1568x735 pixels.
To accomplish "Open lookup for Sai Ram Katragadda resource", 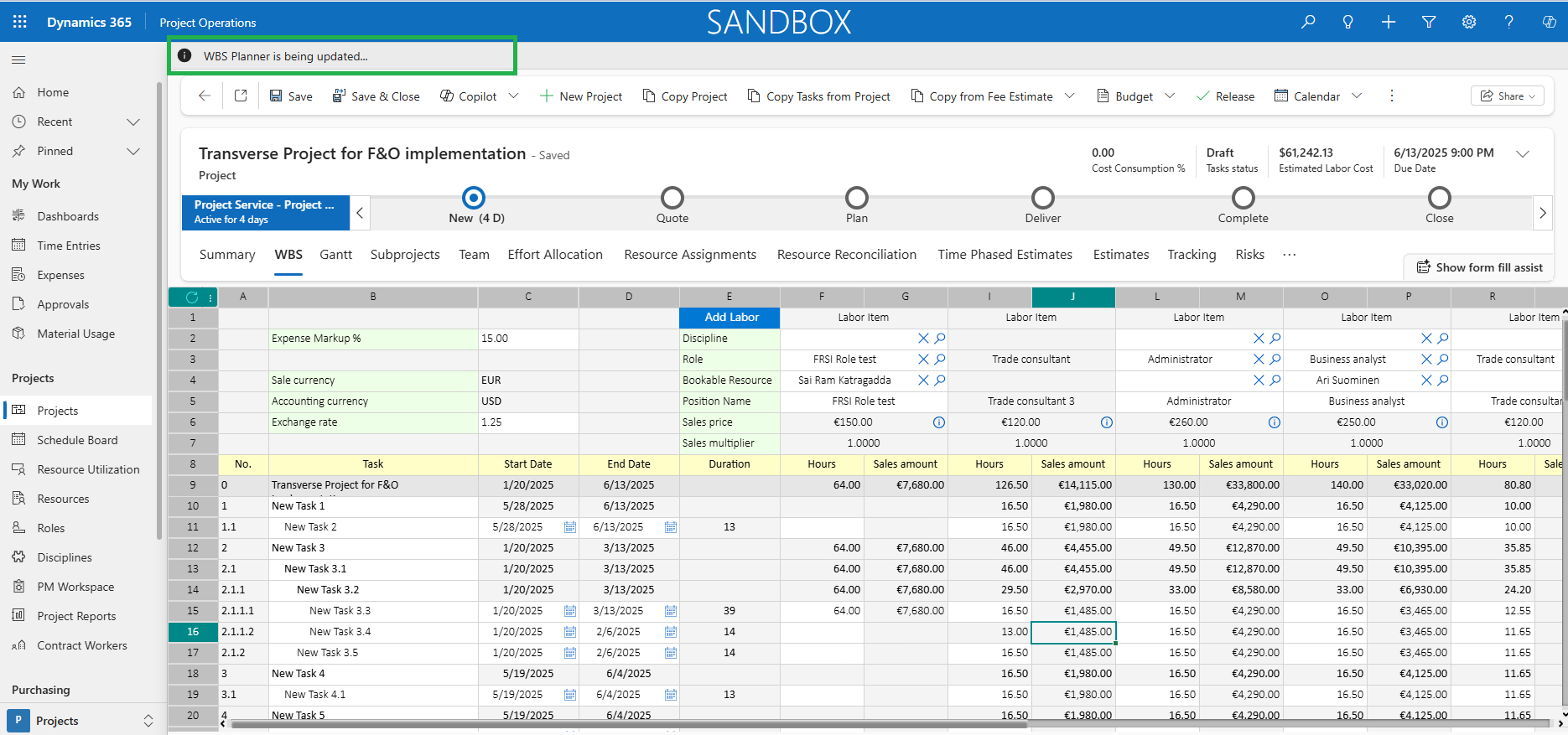I will coord(940,380).
